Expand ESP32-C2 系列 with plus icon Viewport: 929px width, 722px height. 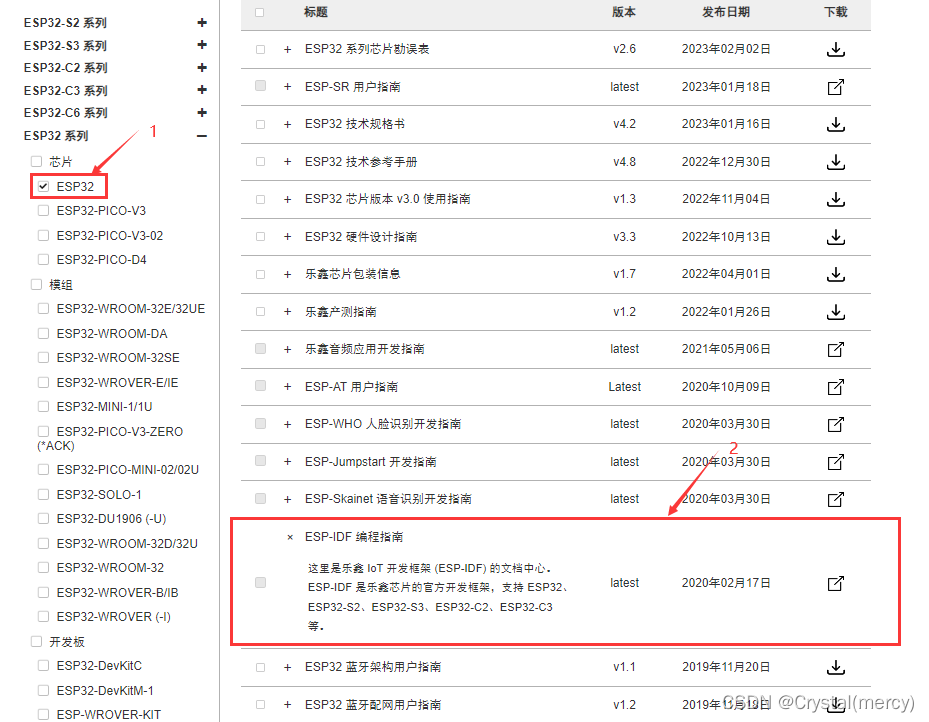point(202,68)
